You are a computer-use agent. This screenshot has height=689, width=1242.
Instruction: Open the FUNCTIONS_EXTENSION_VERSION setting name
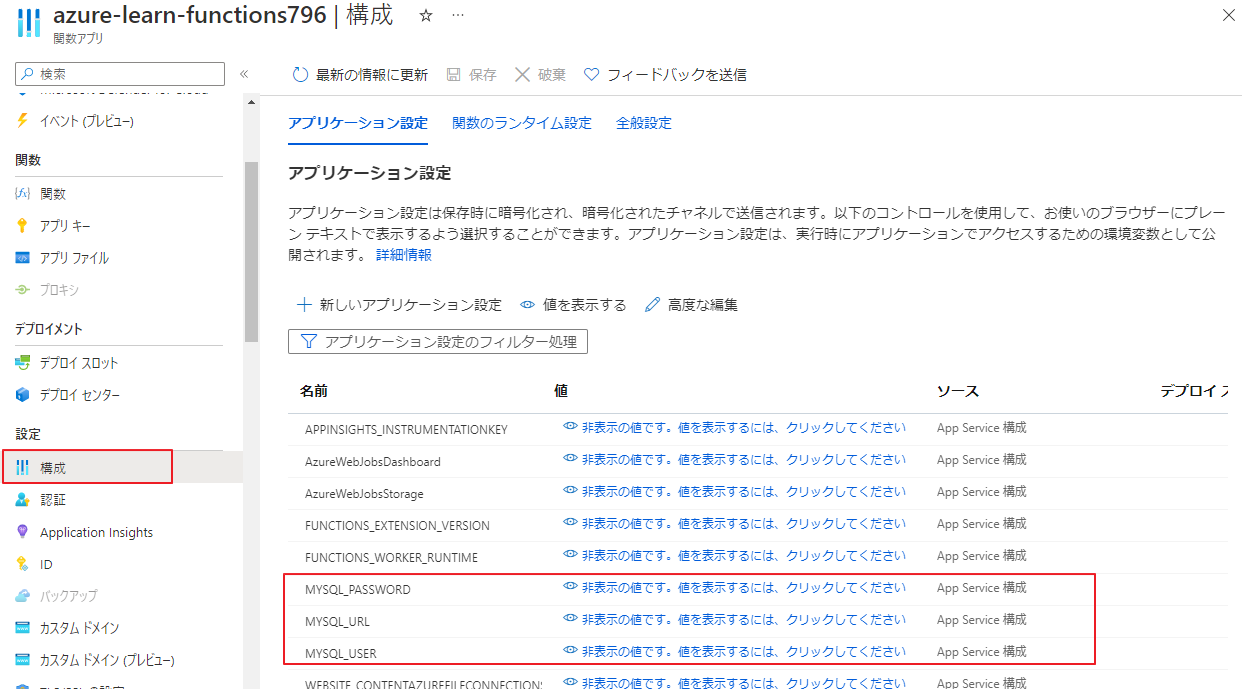pyautogui.click(x=397, y=526)
